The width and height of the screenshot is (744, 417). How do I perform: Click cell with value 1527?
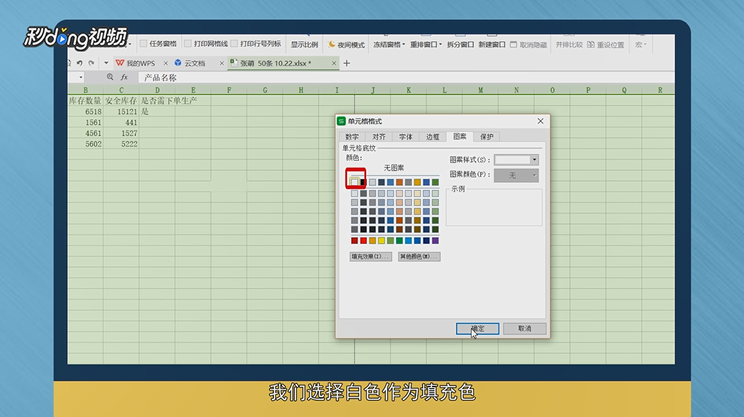(121, 133)
